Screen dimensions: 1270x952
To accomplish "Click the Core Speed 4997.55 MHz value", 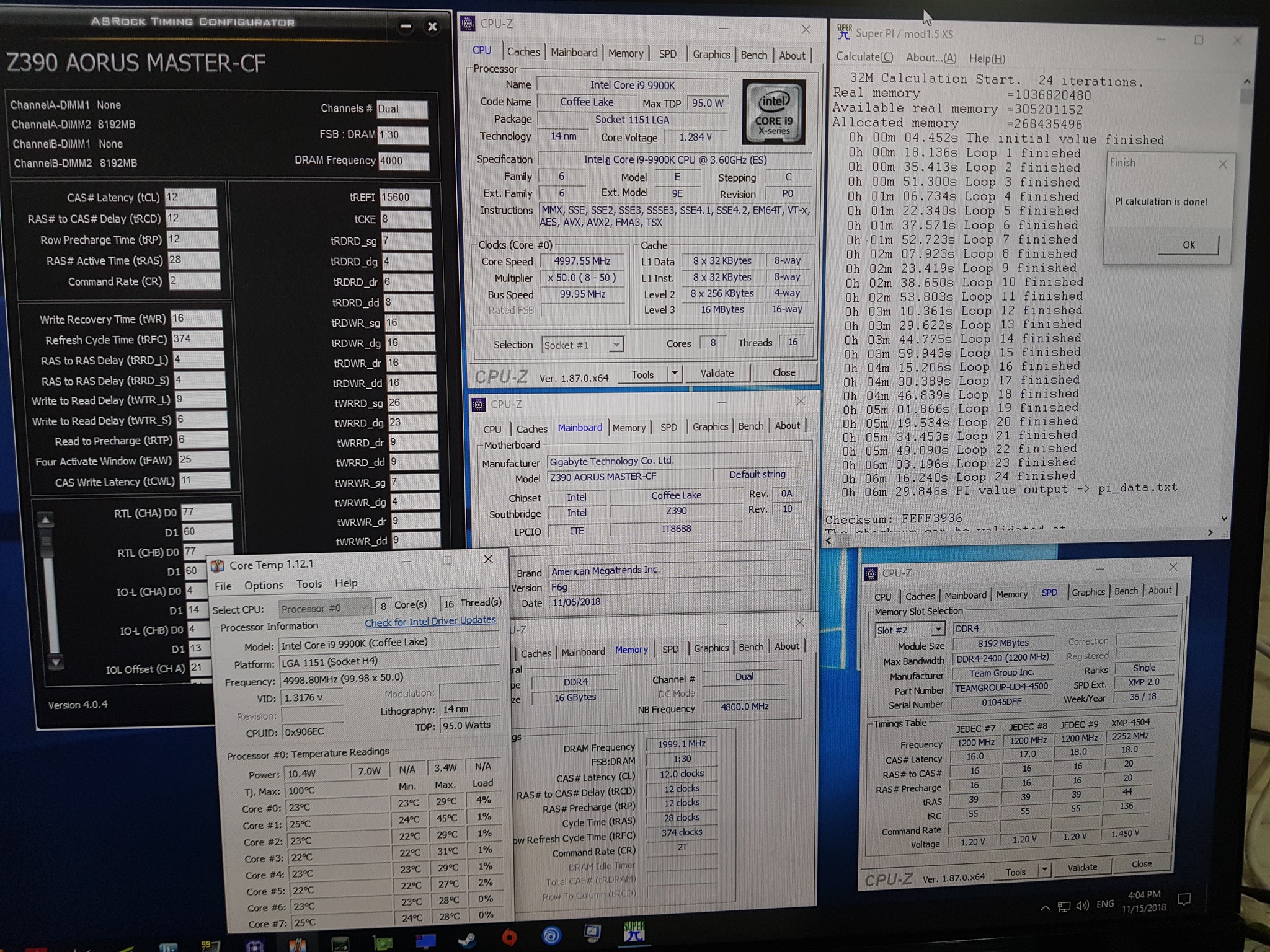I will tap(582, 262).
